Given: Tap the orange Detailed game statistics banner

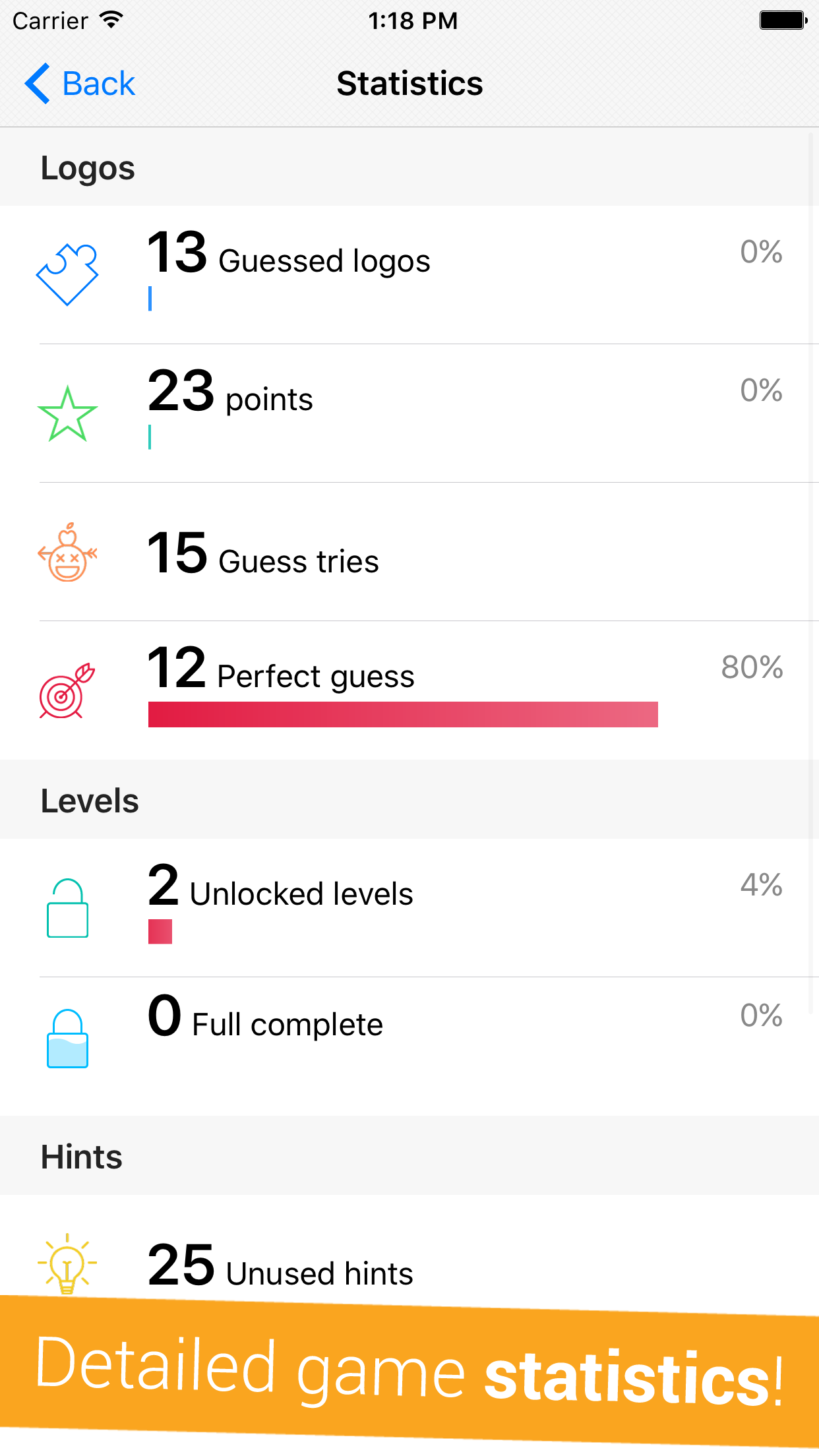Looking at the screenshot, I should (x=409, y=1372).
